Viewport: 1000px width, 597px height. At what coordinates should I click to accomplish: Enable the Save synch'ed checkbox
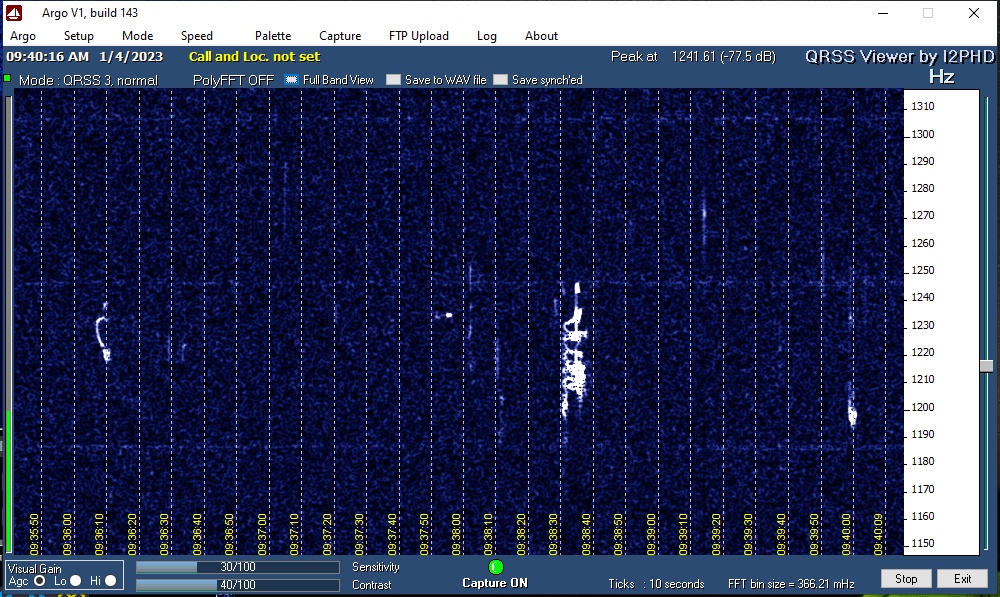pyautogui.click(x=501, y=80)
